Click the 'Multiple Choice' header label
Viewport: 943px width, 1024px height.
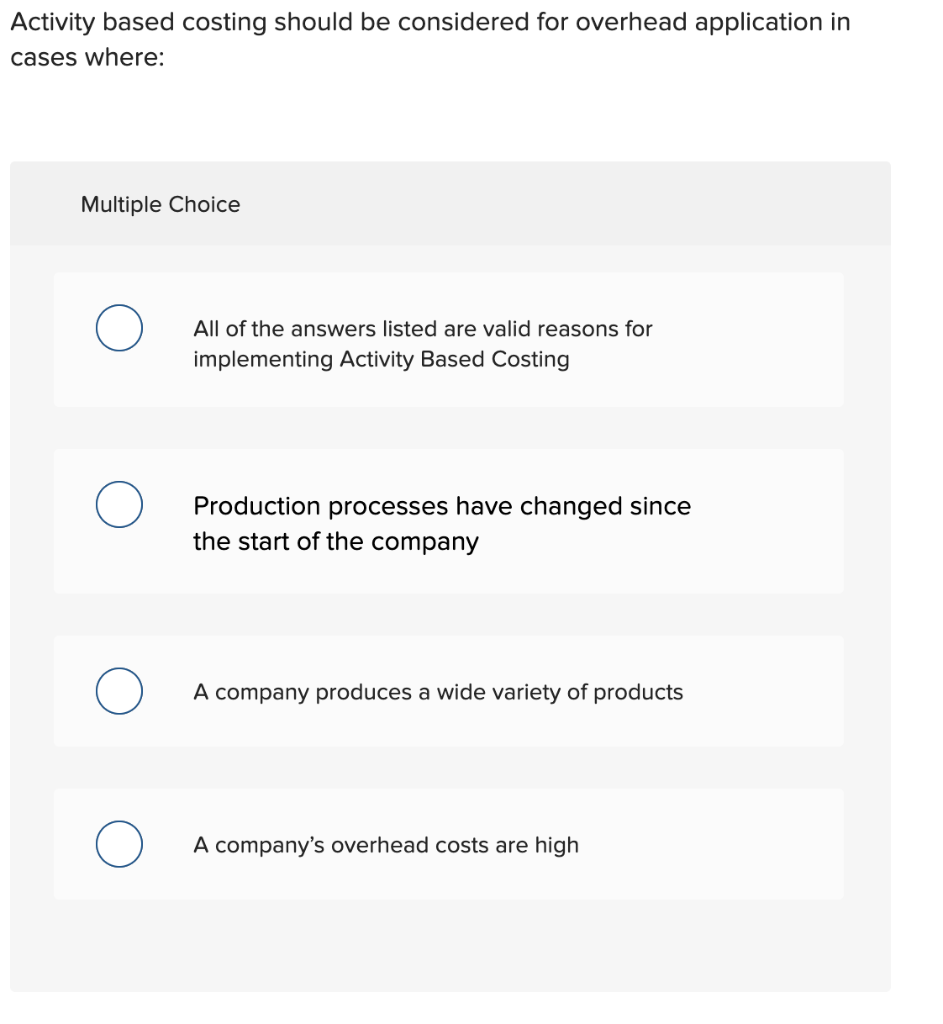(x=160, y=204)
